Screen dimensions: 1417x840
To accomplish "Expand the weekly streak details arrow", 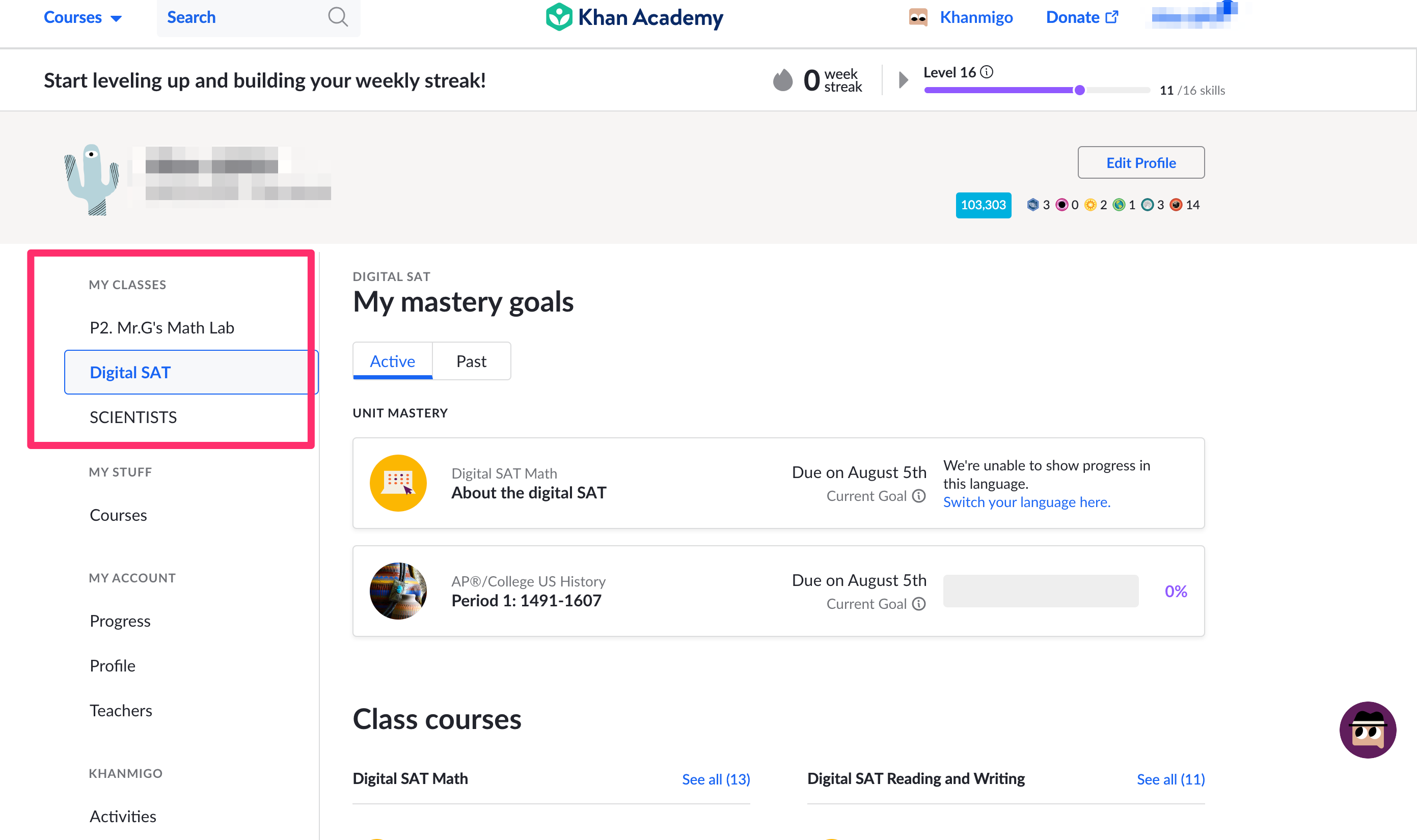I will 903,80.
